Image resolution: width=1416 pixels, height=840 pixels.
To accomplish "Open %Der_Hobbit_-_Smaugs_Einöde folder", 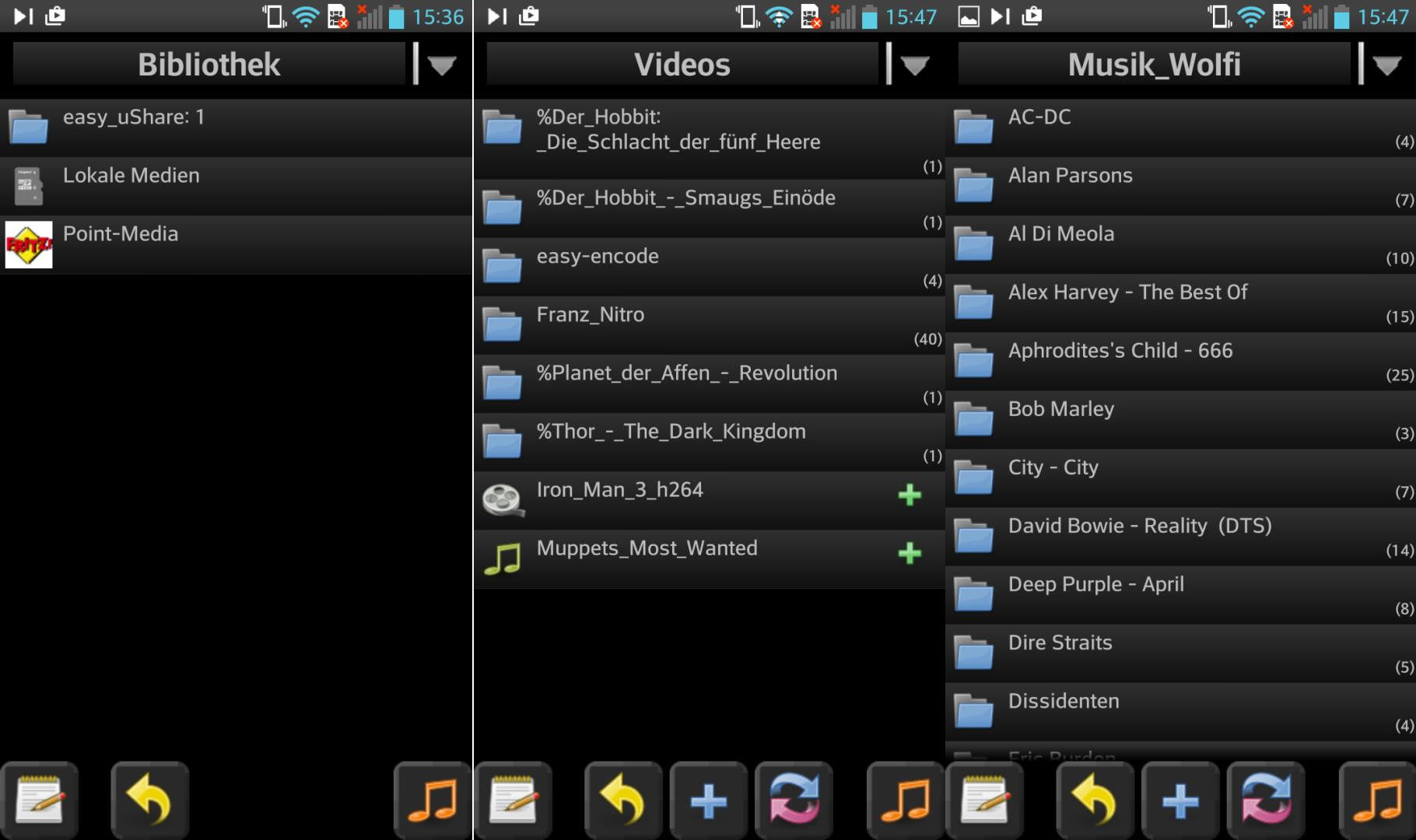I will pyautogui.click(x=710, y=208).
